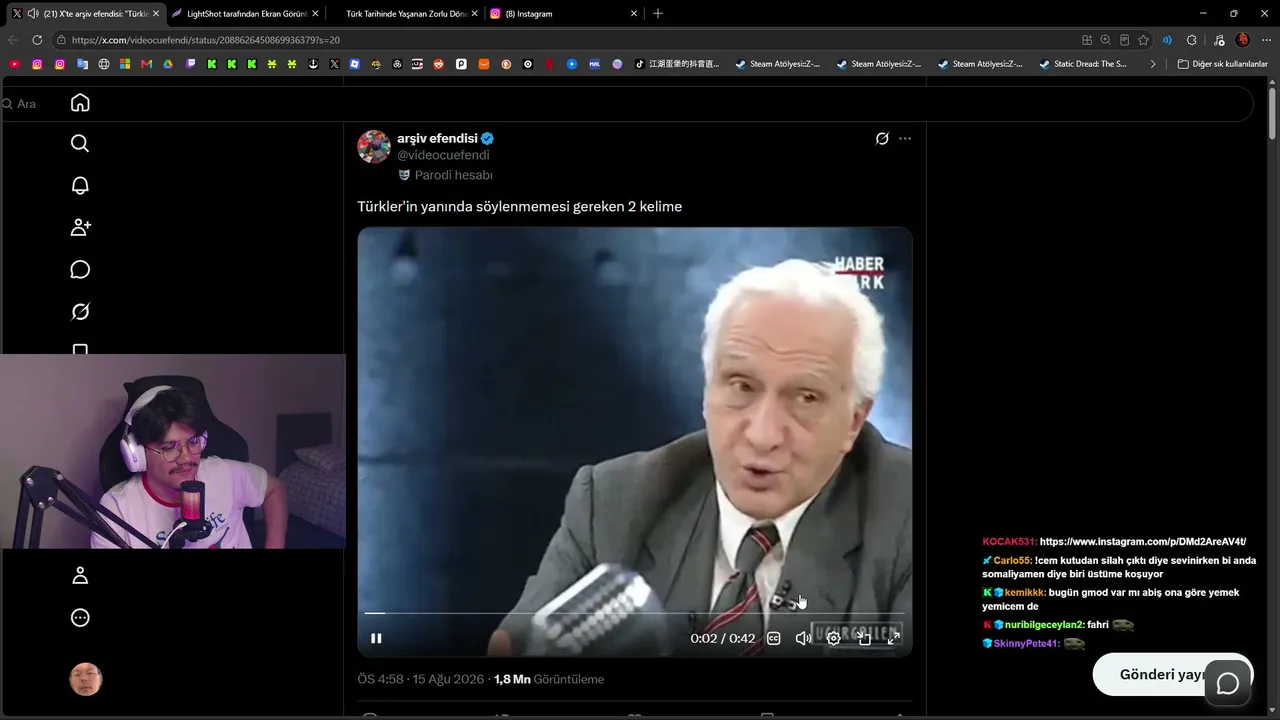
Task: Switch to the LightShot Ekran Görüntüsü tab
Action: click(246, 14)
